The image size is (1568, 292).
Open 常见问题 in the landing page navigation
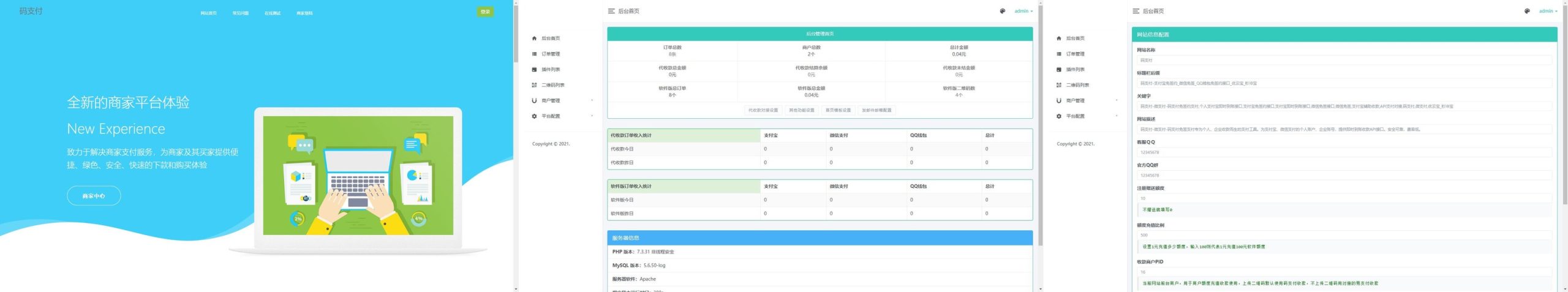point(241,13)
